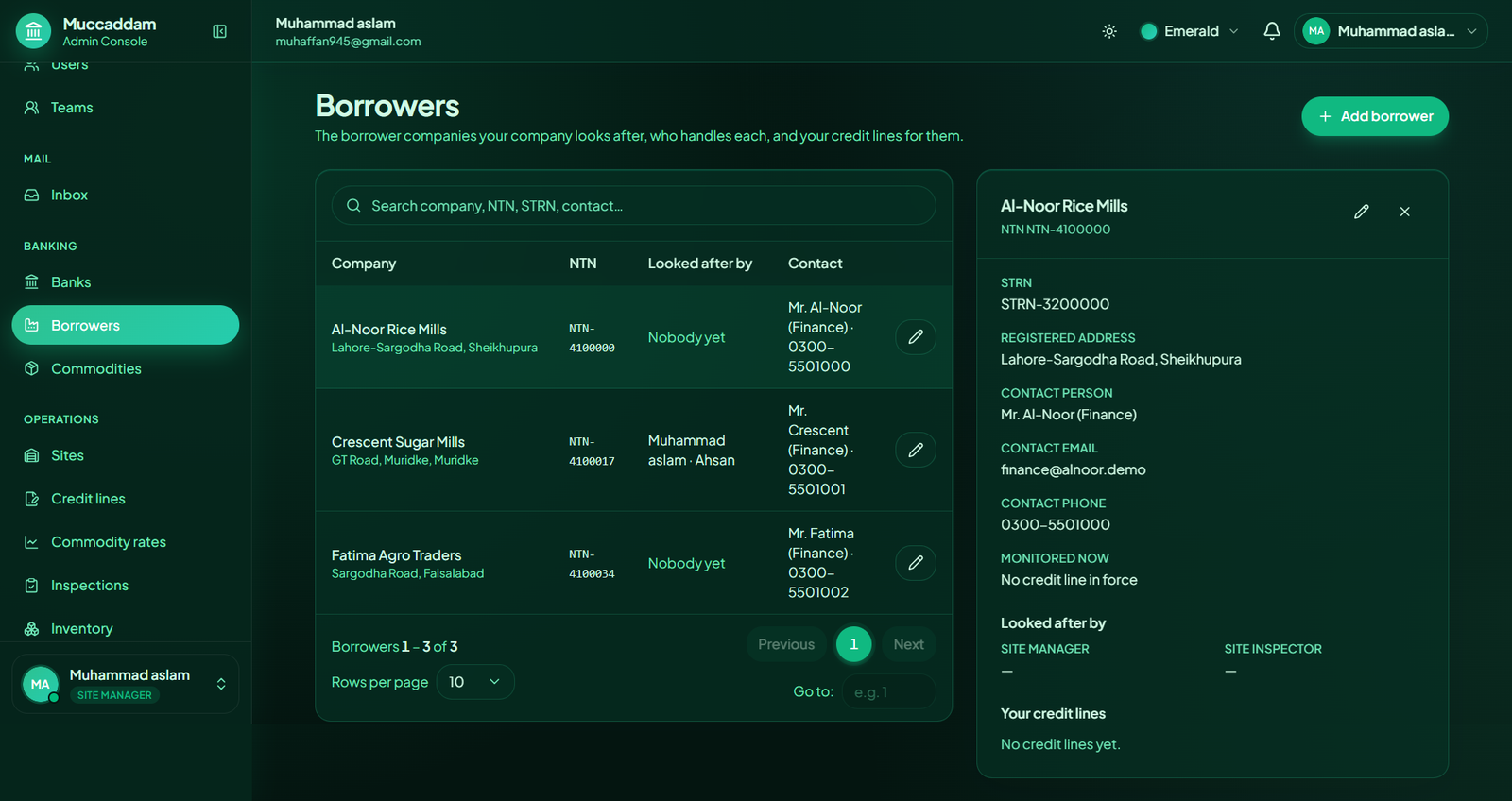Expand the top-right user account menu
Screen dimensions: 1512x801
(x=1390, y=31)
